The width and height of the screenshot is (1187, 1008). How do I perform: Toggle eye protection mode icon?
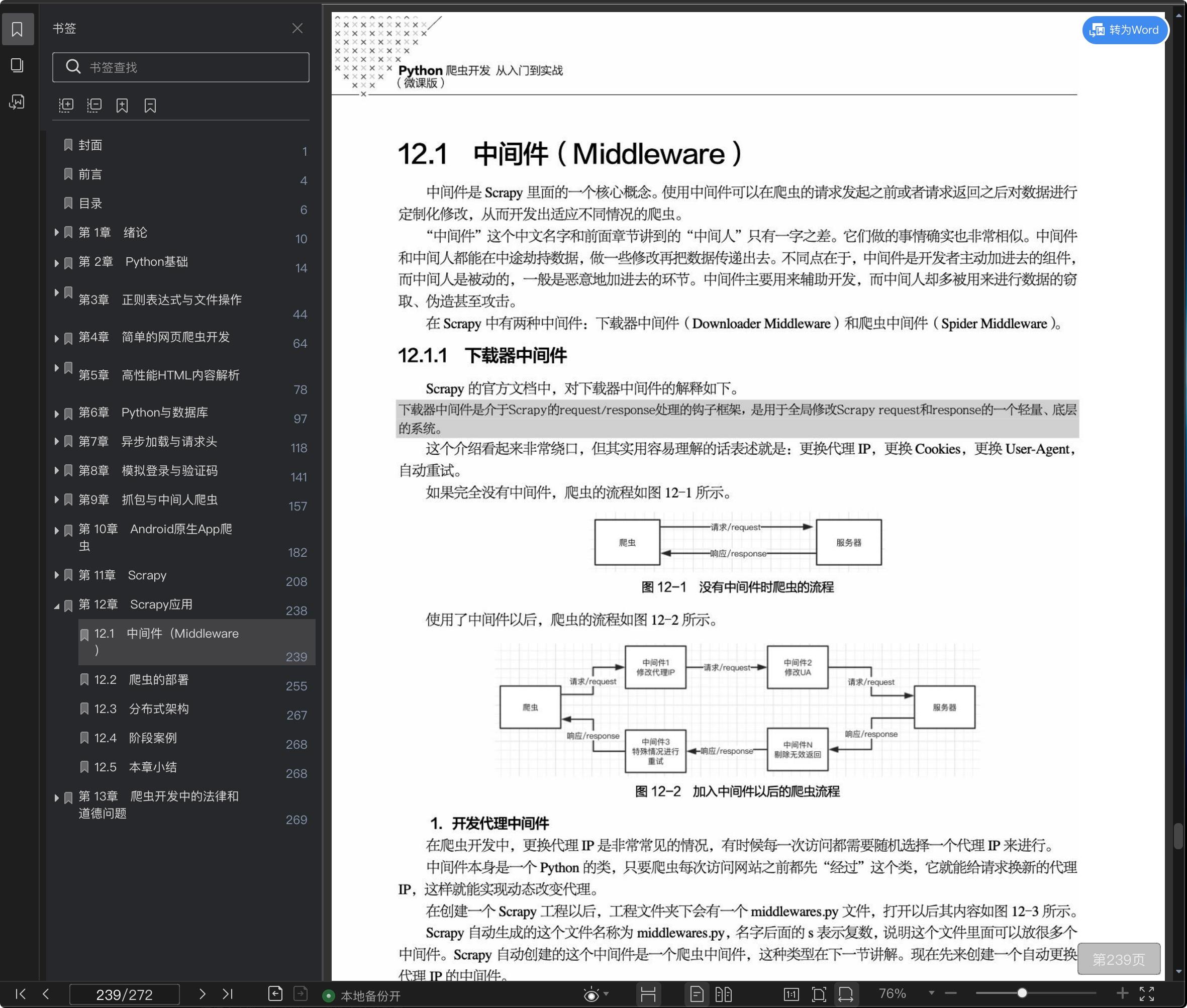tap(591, 995)
